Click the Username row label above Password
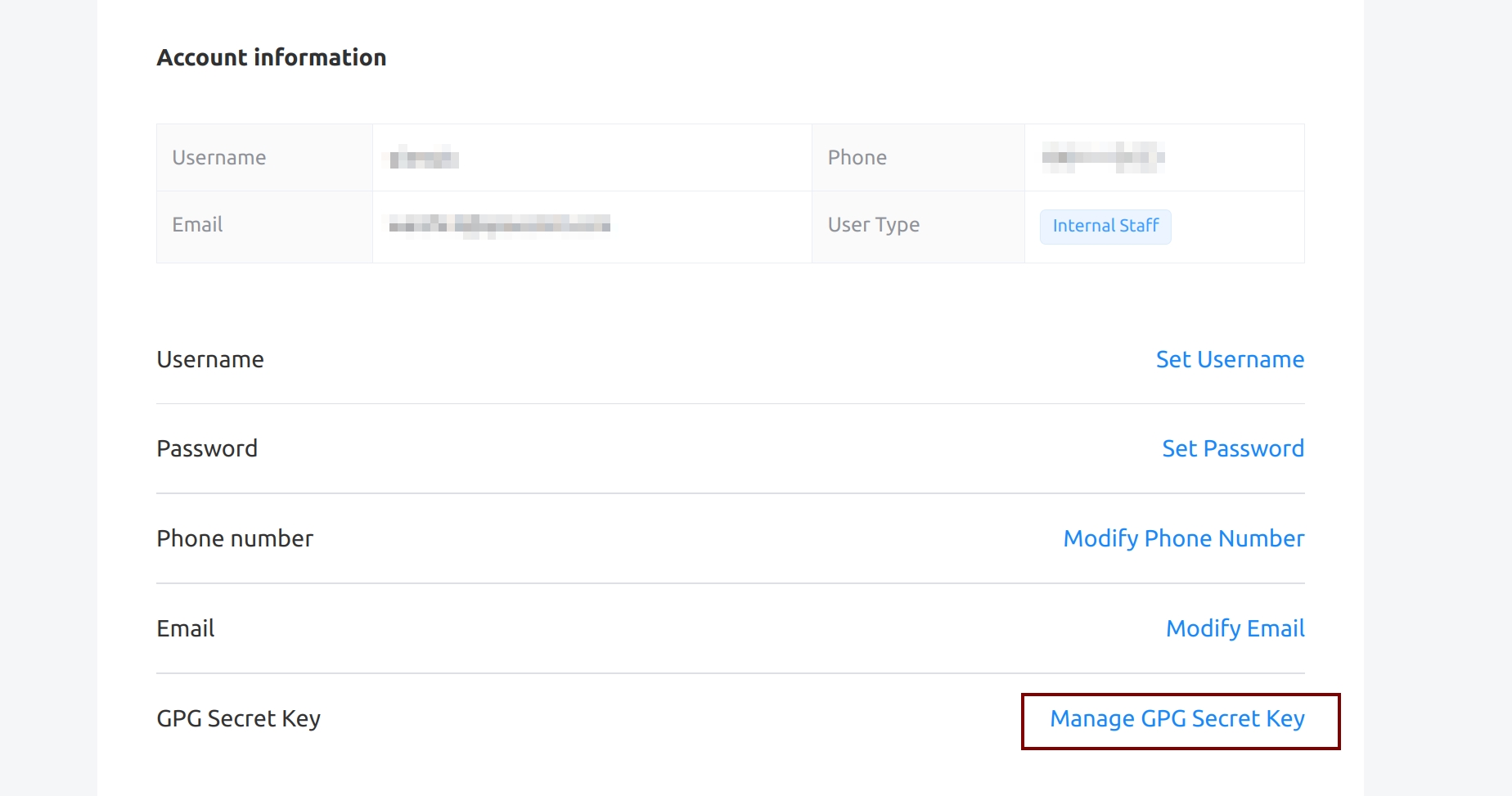Screen dimensions: 1512x796 tap(210, 359)
